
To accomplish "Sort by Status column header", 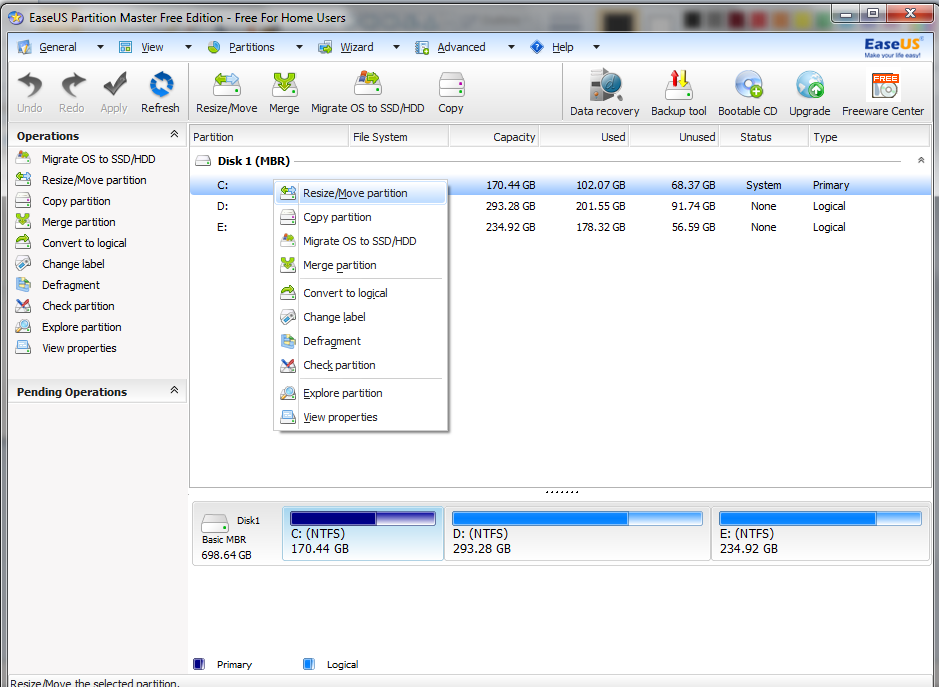I will click(764, 137).
